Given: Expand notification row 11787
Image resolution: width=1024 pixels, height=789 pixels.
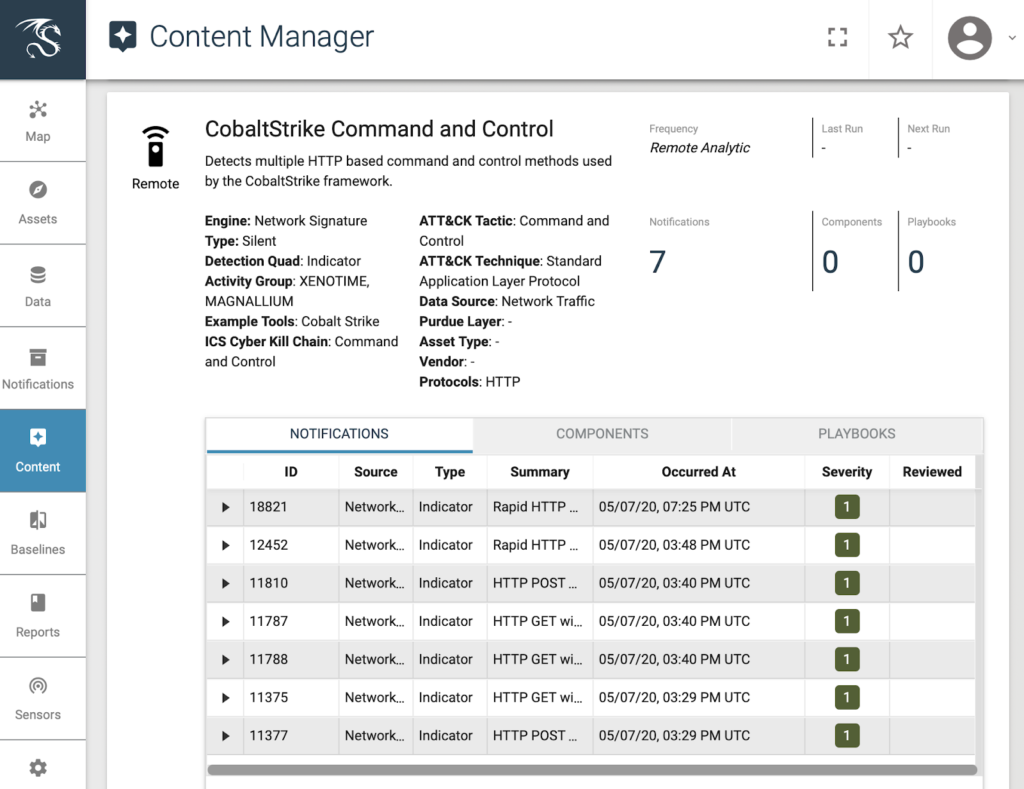Looking at the screenshot, I should pyautogui.click(x=225, y=621).
